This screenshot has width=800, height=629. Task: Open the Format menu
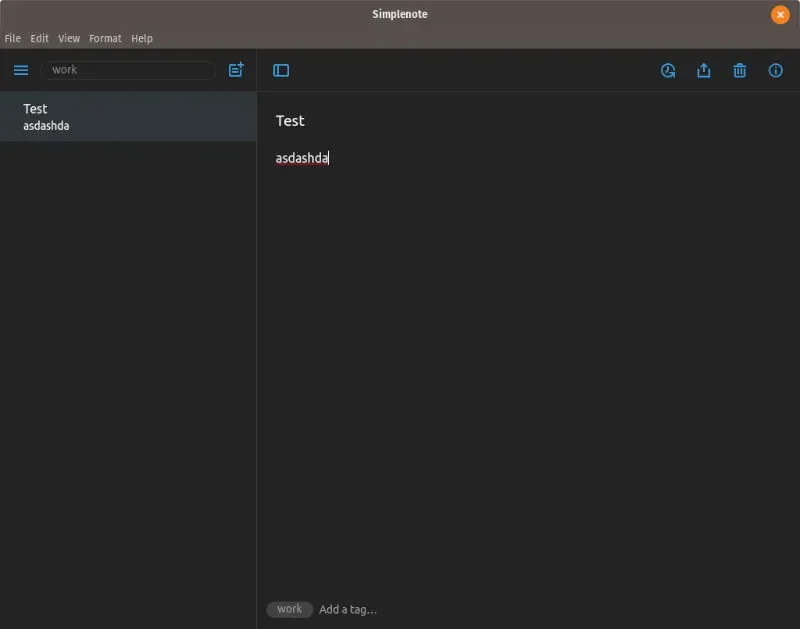tap(105, 38)
